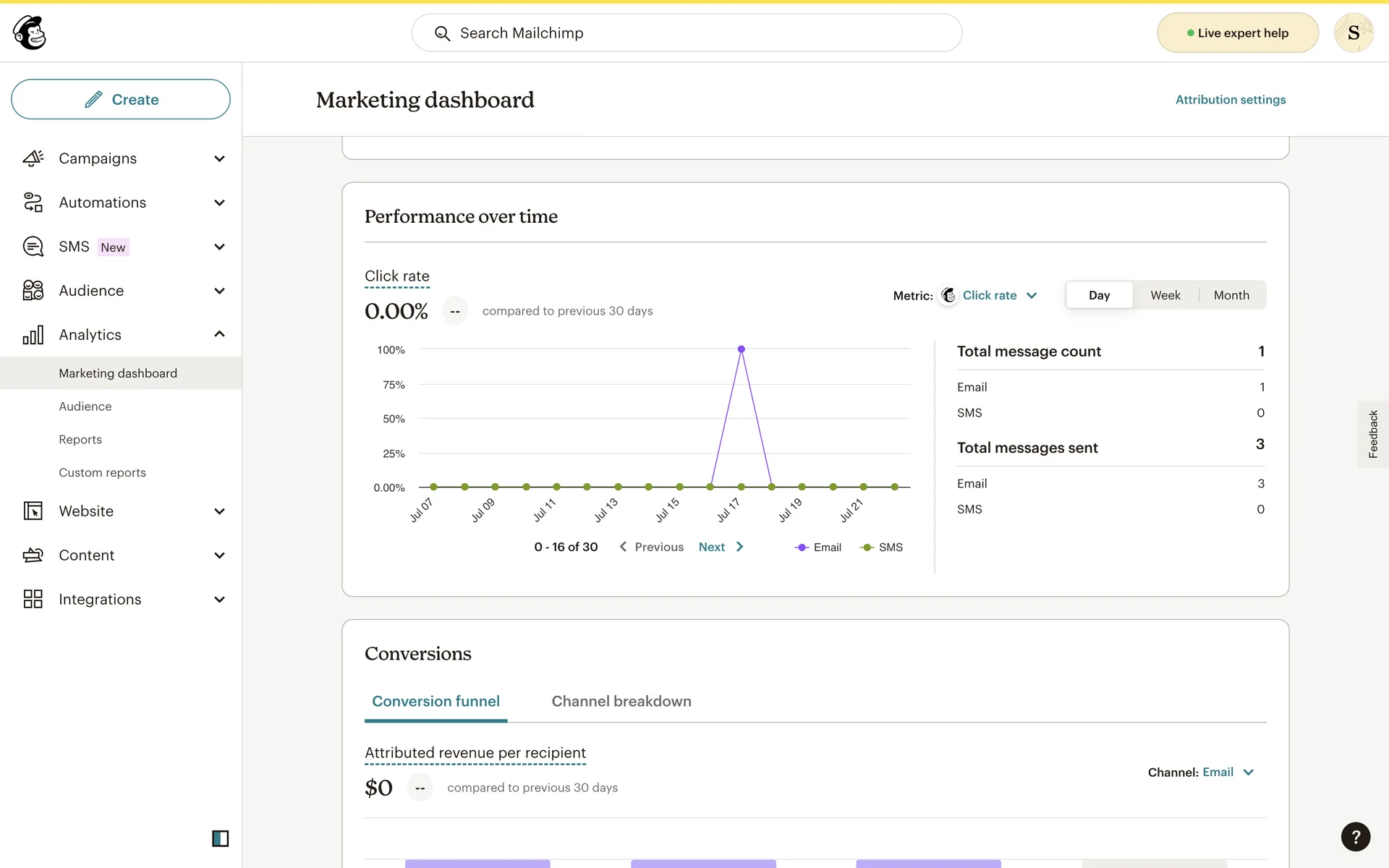Click the SMS chat bubble icon

pyautogui.click(x=33, y=247)
